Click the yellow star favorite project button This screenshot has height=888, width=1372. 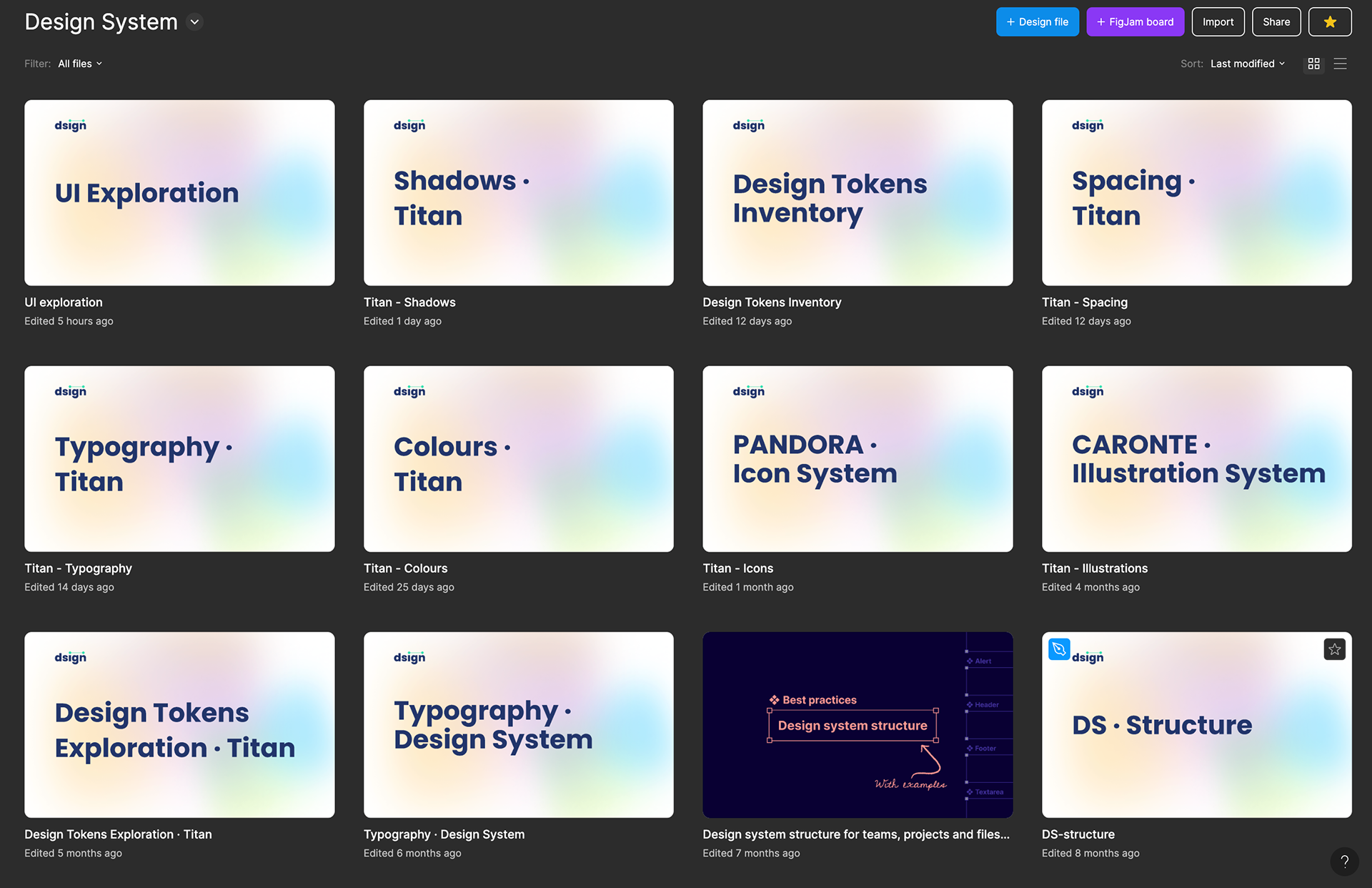point(1329,22)
